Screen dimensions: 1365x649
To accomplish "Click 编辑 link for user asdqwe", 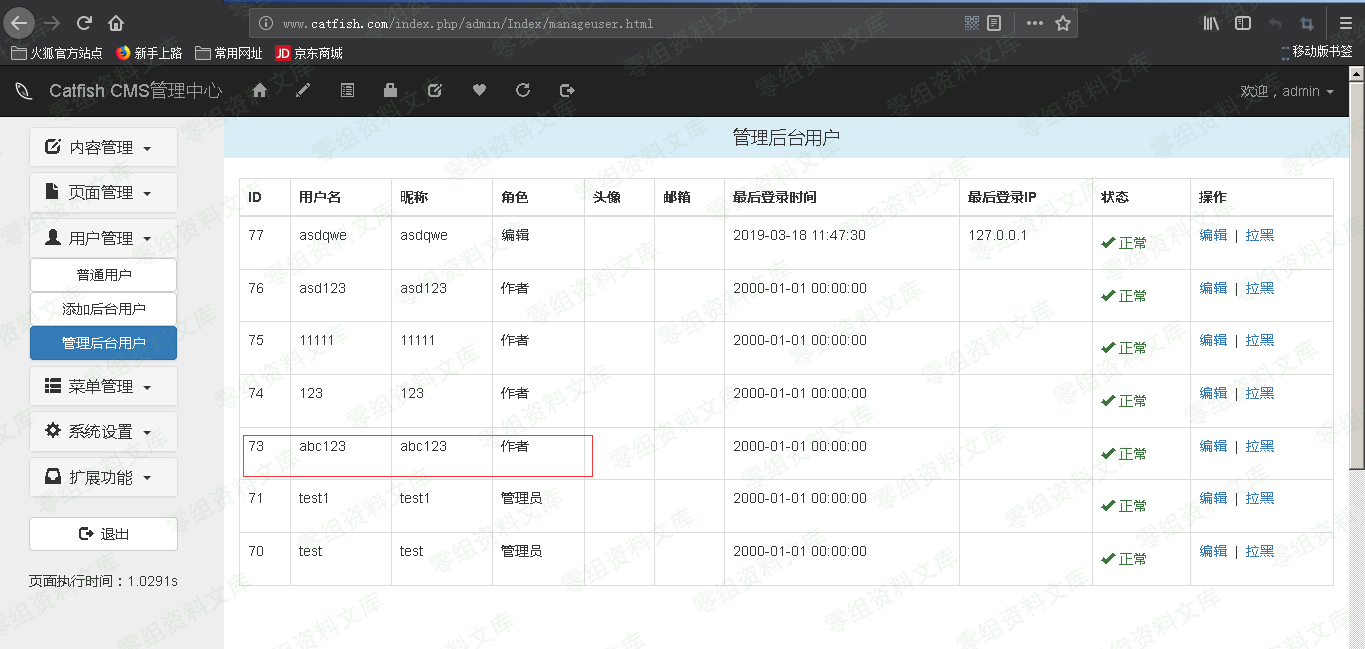I will point(1213,236).
